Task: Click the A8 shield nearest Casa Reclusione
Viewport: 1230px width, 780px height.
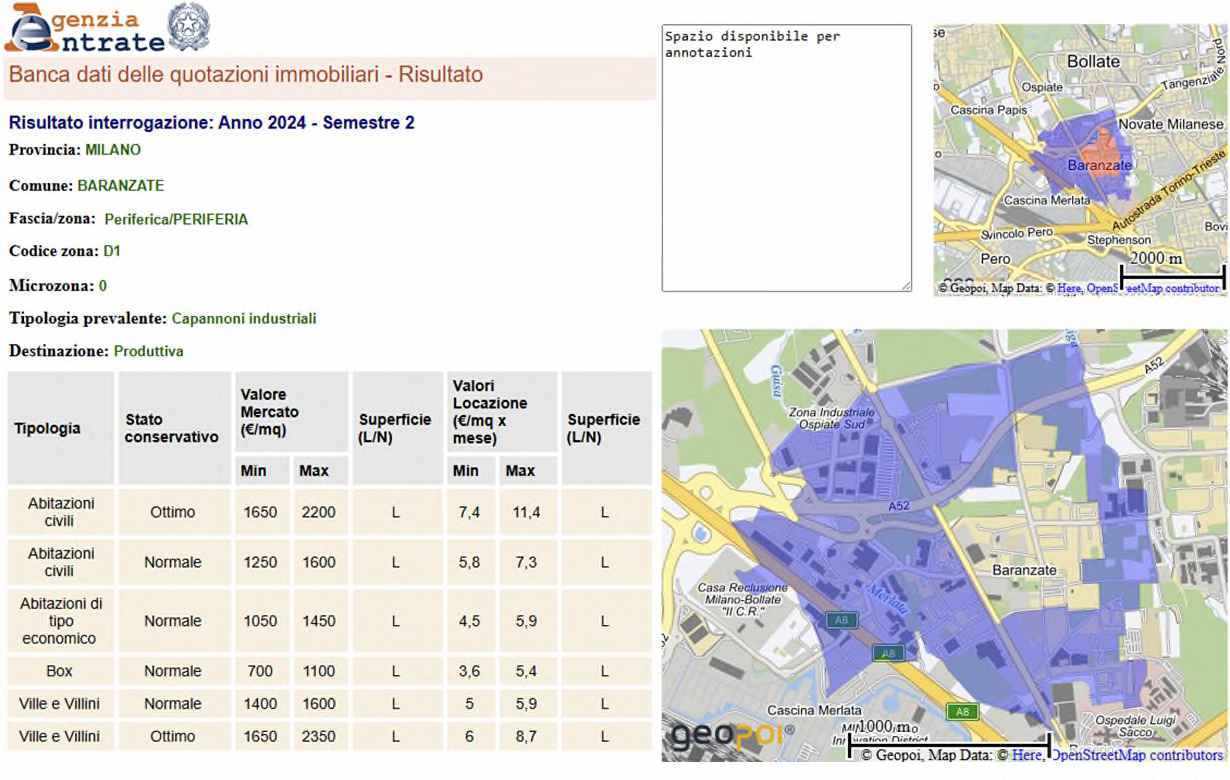Action: pos(841,620)
